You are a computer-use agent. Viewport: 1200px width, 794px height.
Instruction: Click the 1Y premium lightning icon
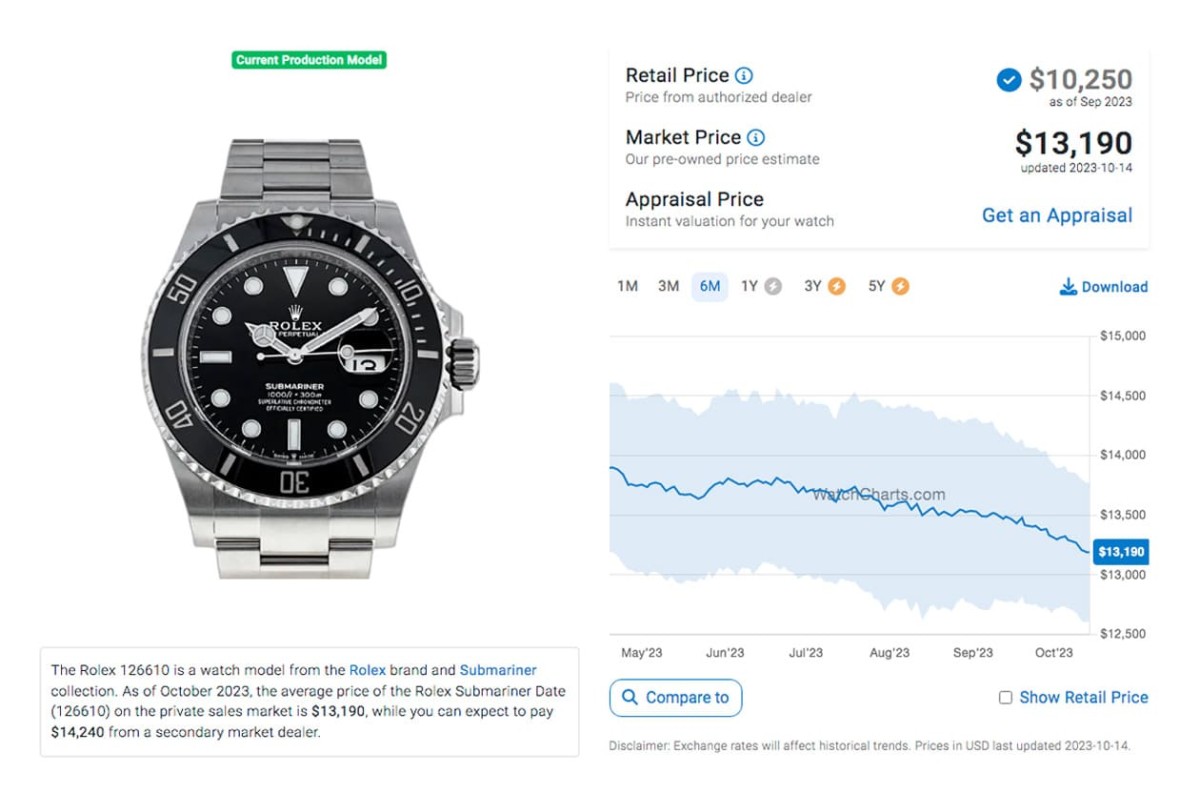click(x=773, y=286)
